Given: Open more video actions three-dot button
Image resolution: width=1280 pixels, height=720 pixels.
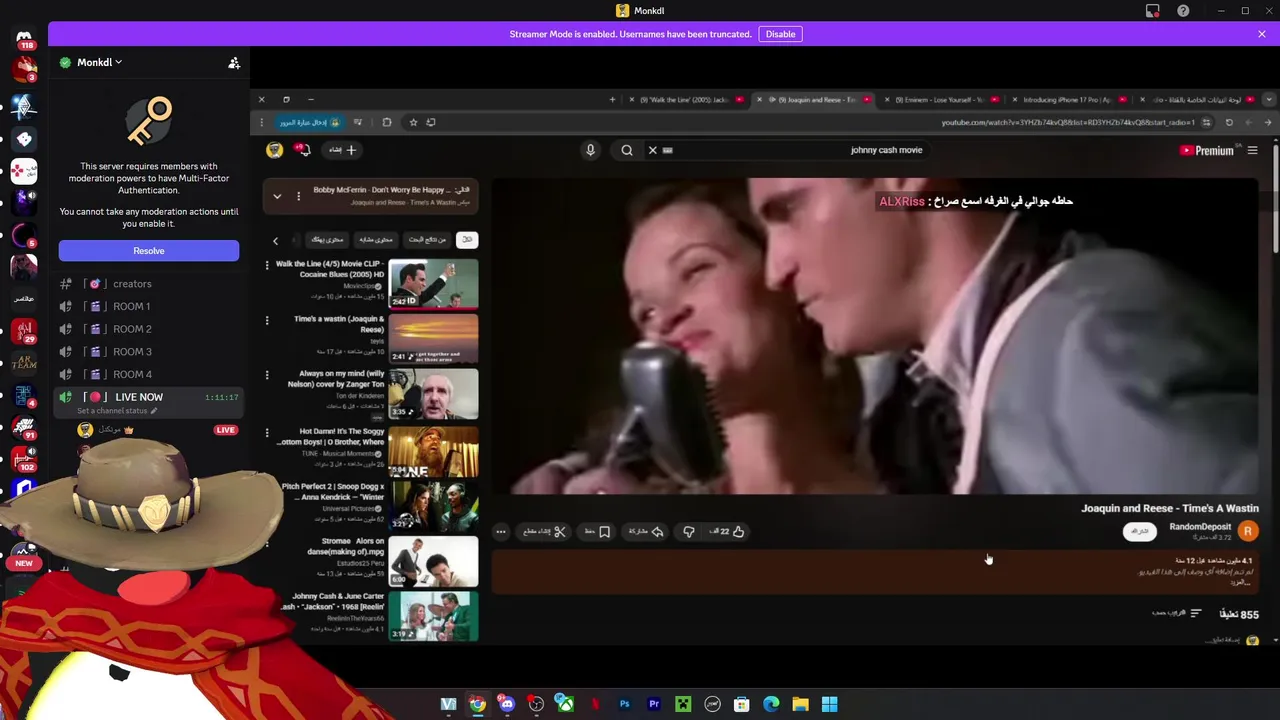Looking at the screenshot, I should [501, 532].
